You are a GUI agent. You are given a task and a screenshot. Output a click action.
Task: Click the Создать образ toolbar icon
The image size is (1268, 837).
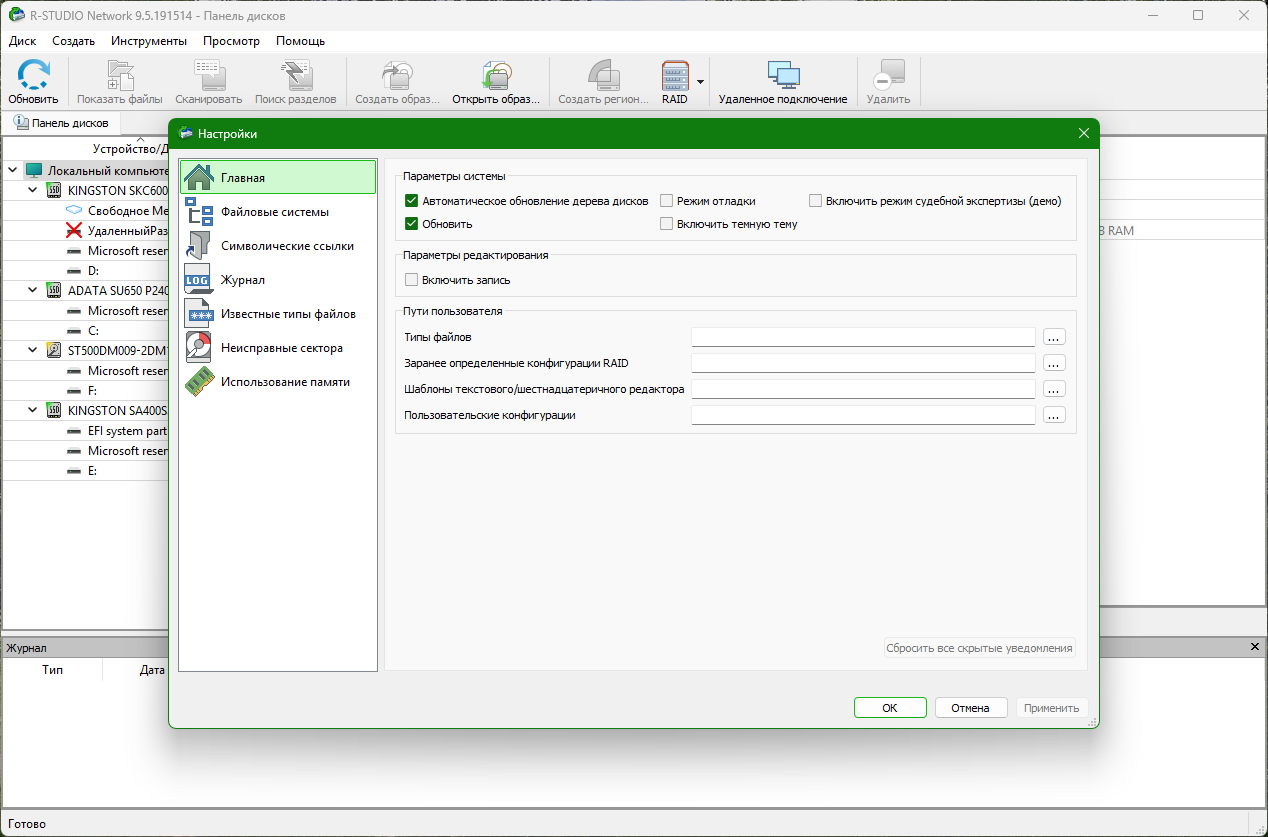point(397,75)
